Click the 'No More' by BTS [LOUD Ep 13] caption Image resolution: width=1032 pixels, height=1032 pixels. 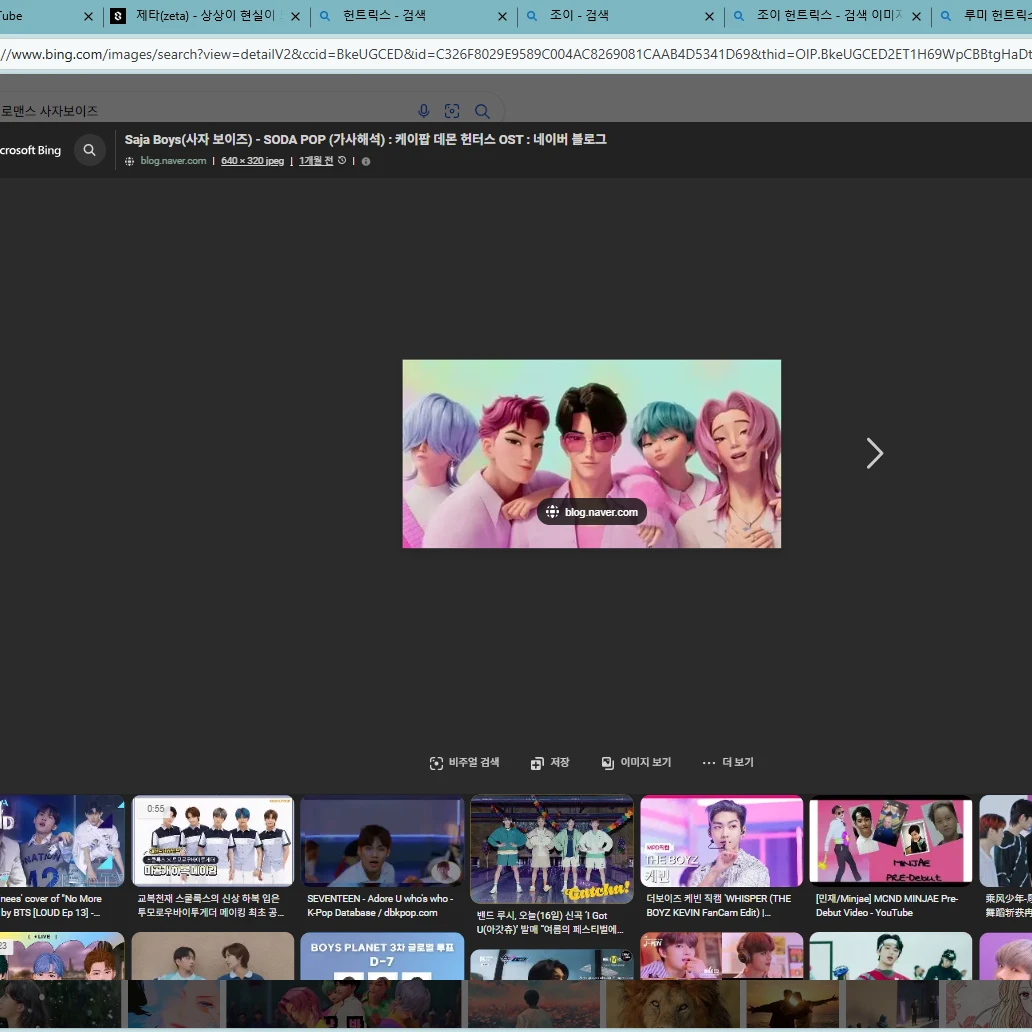[51, 906]
